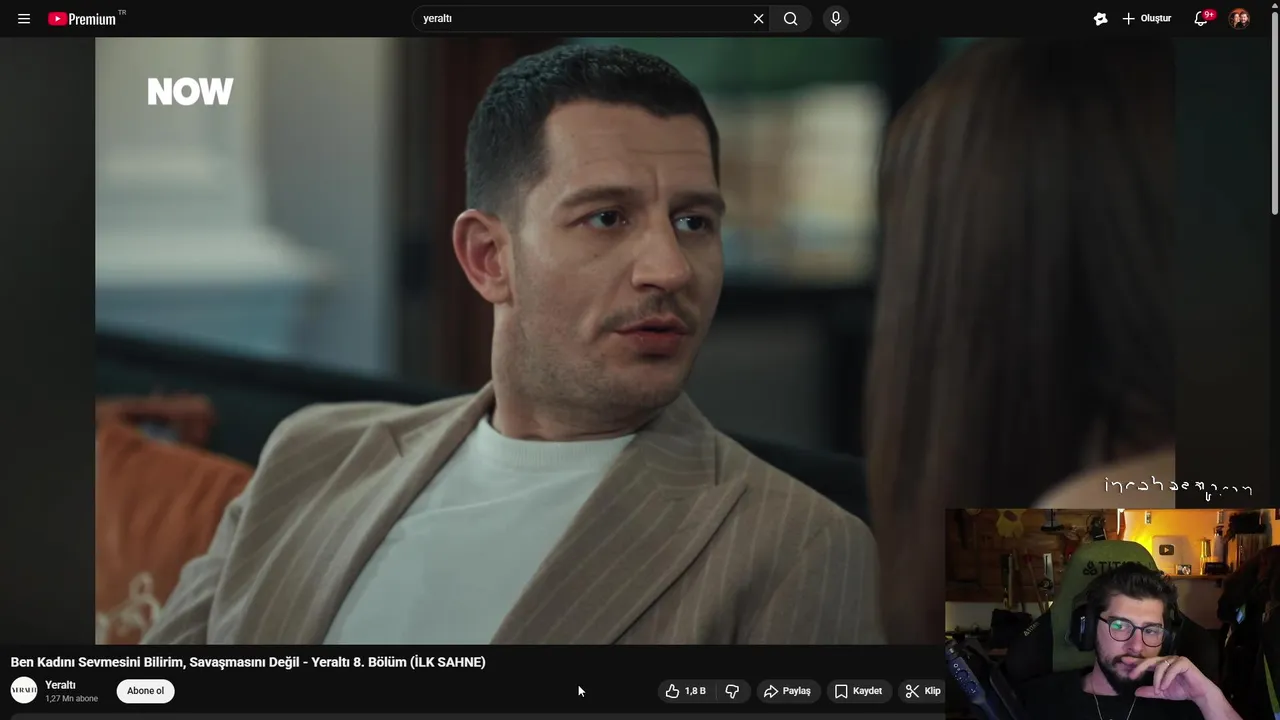Screen dimensions: 1280x720
Task: Click the icon left of Oluştur
Action: tap(1100, 19)
